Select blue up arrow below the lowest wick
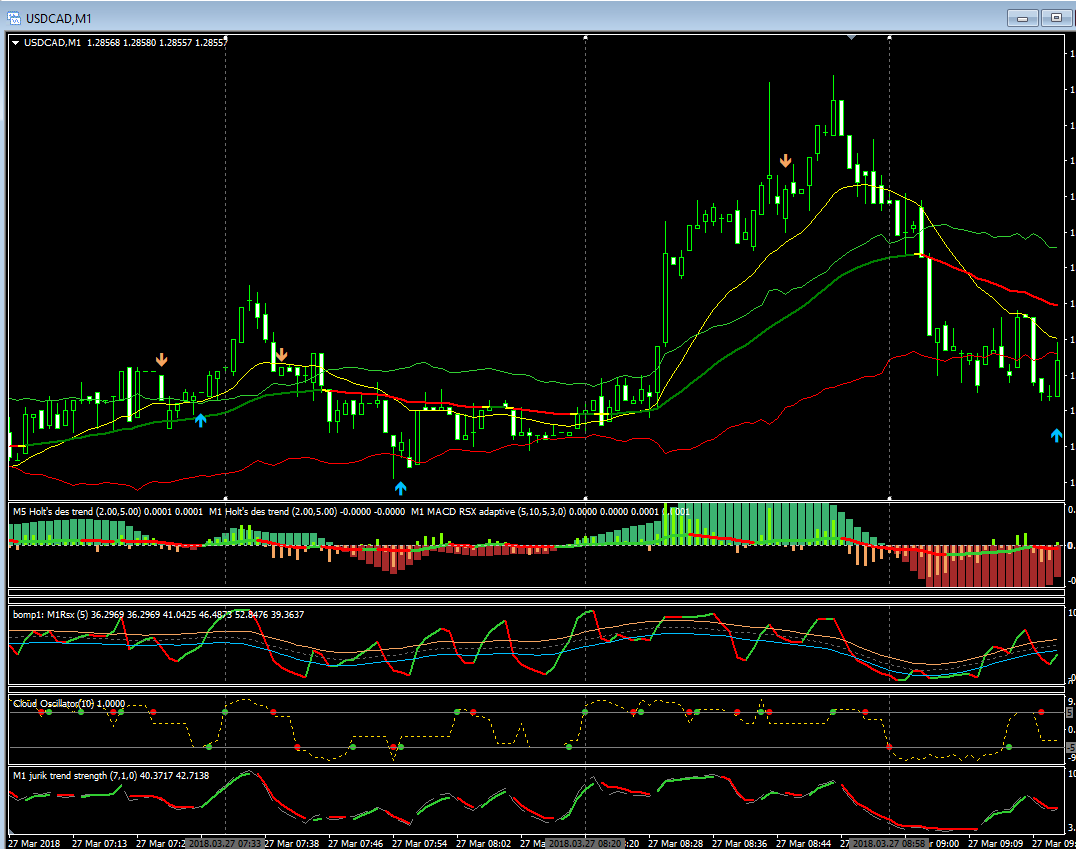 (x=401, y=488)
